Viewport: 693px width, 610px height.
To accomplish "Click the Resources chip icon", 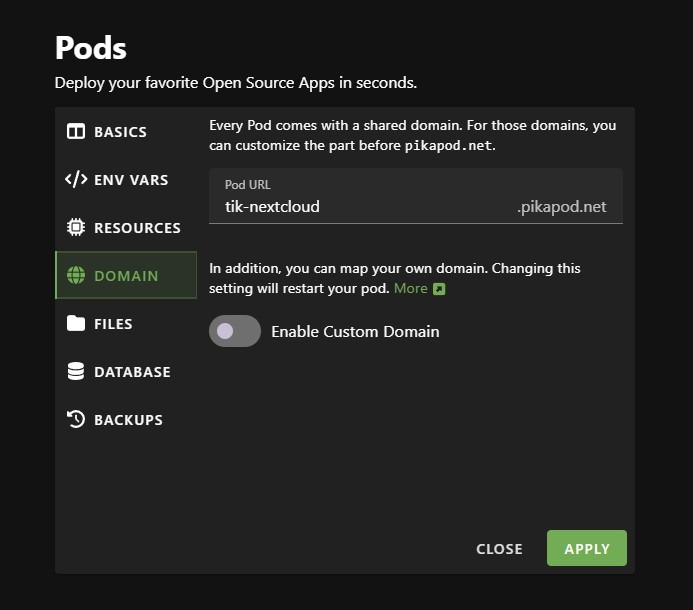I will click(76, 228).
